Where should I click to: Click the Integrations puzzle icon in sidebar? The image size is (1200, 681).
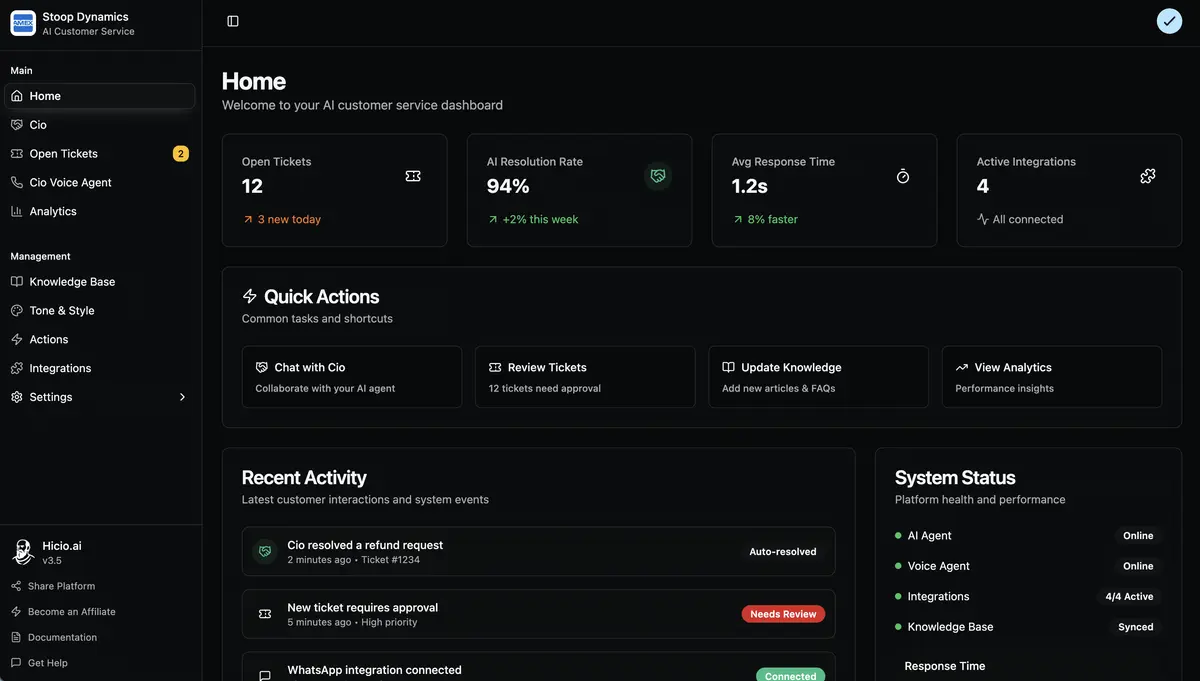17,368
